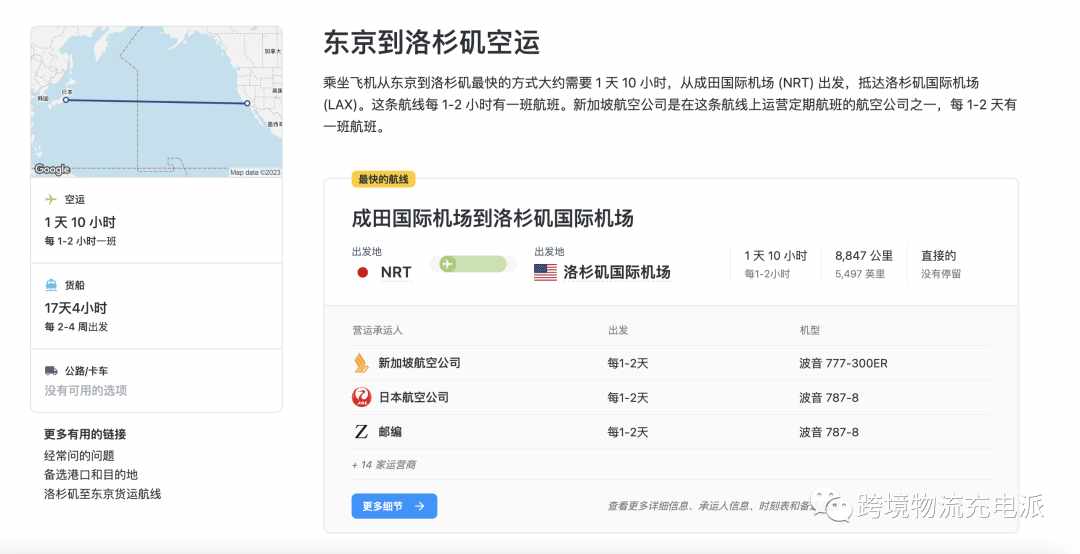The width and height of the screenshot is (1080, 554).
Task: Select the 空运 1 天 10 小时 option
Action: click(156, 220)
